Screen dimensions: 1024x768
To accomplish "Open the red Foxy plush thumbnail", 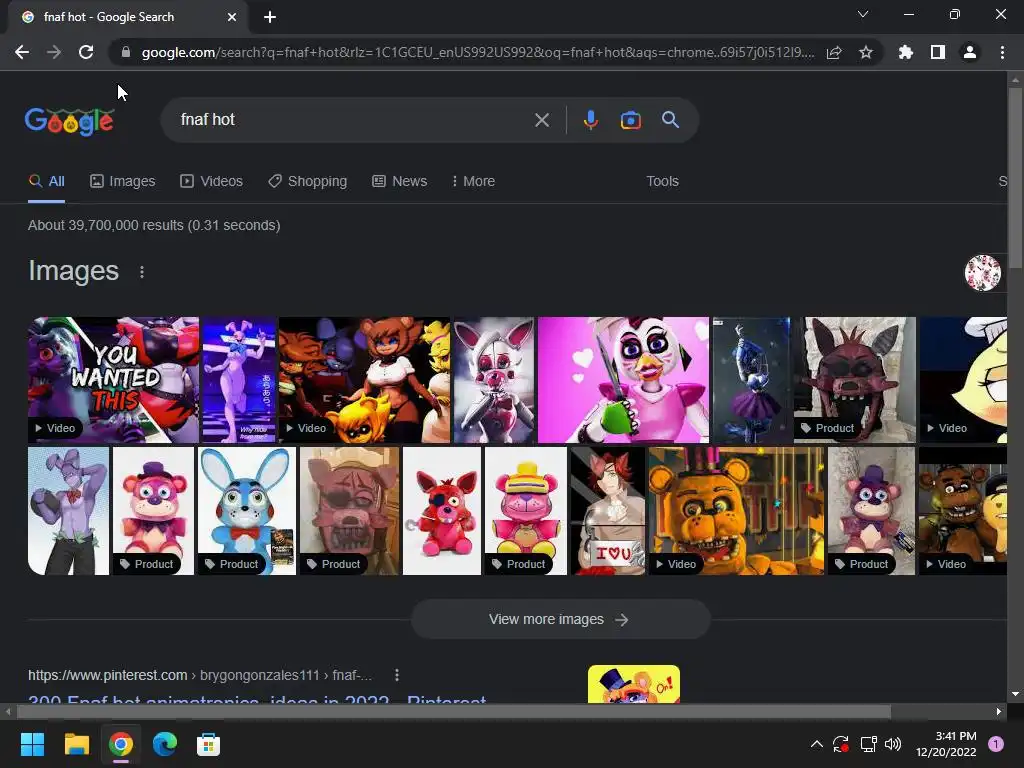I will (x=442, y=511).
